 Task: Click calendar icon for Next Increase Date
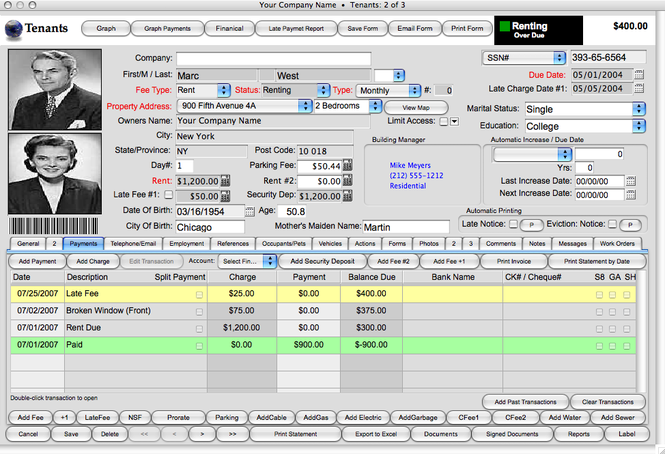click(631, 195)
